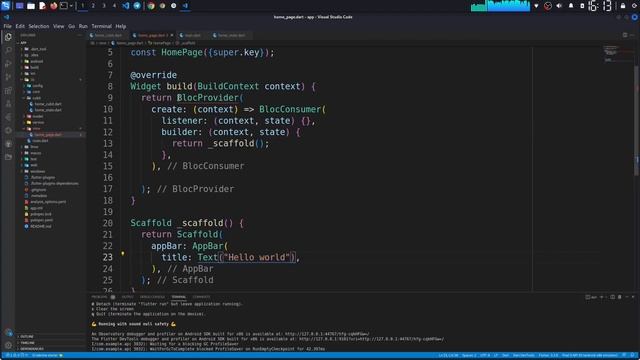640x360 pixels.
Task: Expand the TIMELINE section in sidebar
Action: (50, 343)
